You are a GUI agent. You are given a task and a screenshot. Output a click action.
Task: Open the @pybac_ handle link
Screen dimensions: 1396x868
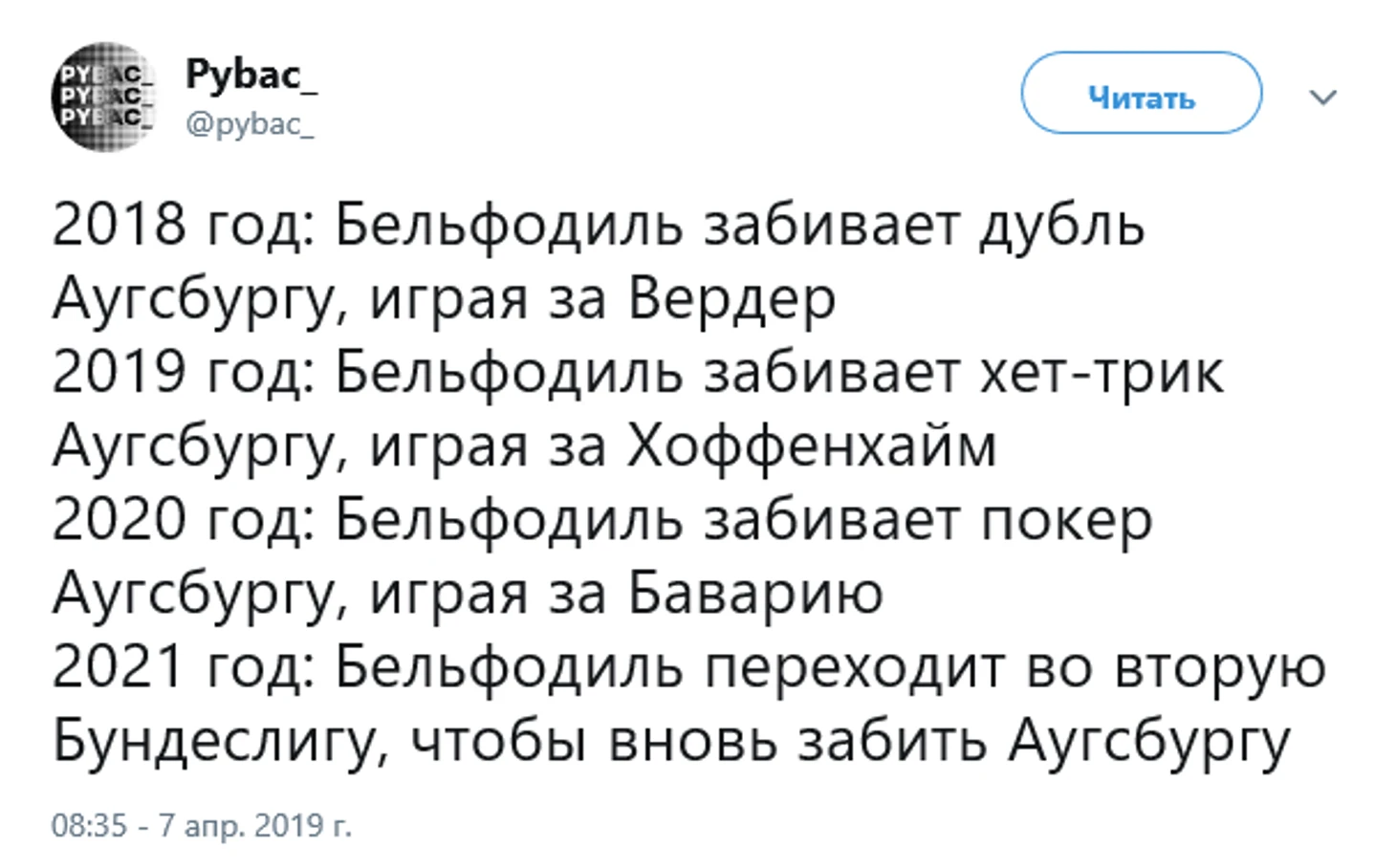point(250,124)
